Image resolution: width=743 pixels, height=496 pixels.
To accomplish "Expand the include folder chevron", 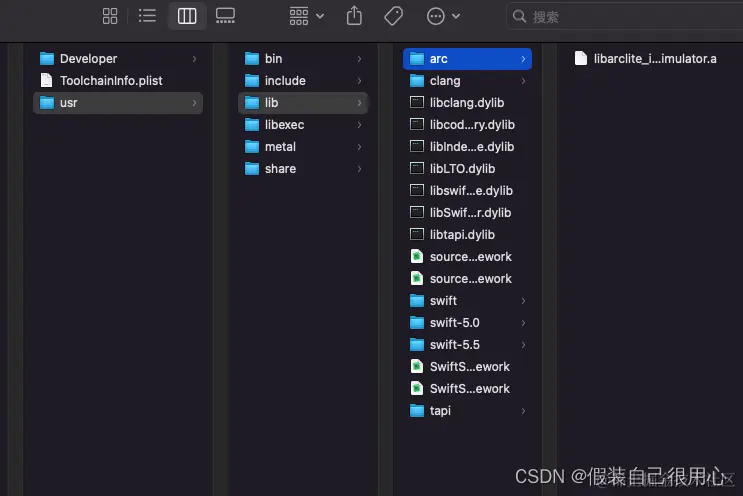I will pos(360,81).
